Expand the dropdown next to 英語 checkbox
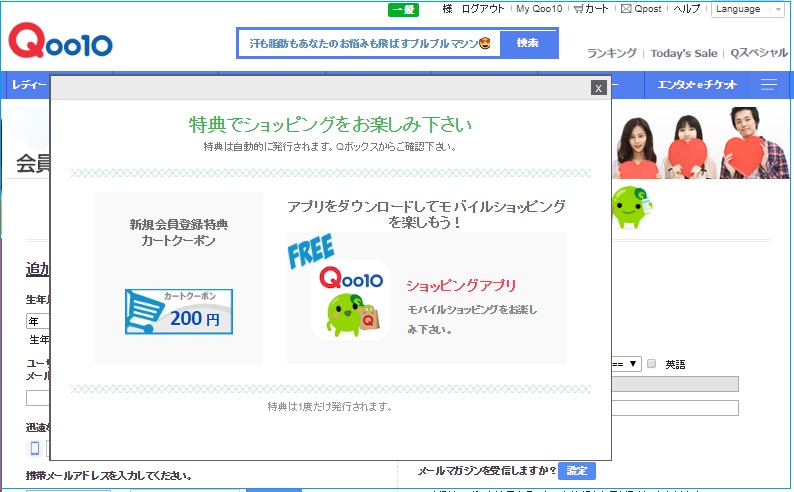The image size is (794, 492). [626, 363]
